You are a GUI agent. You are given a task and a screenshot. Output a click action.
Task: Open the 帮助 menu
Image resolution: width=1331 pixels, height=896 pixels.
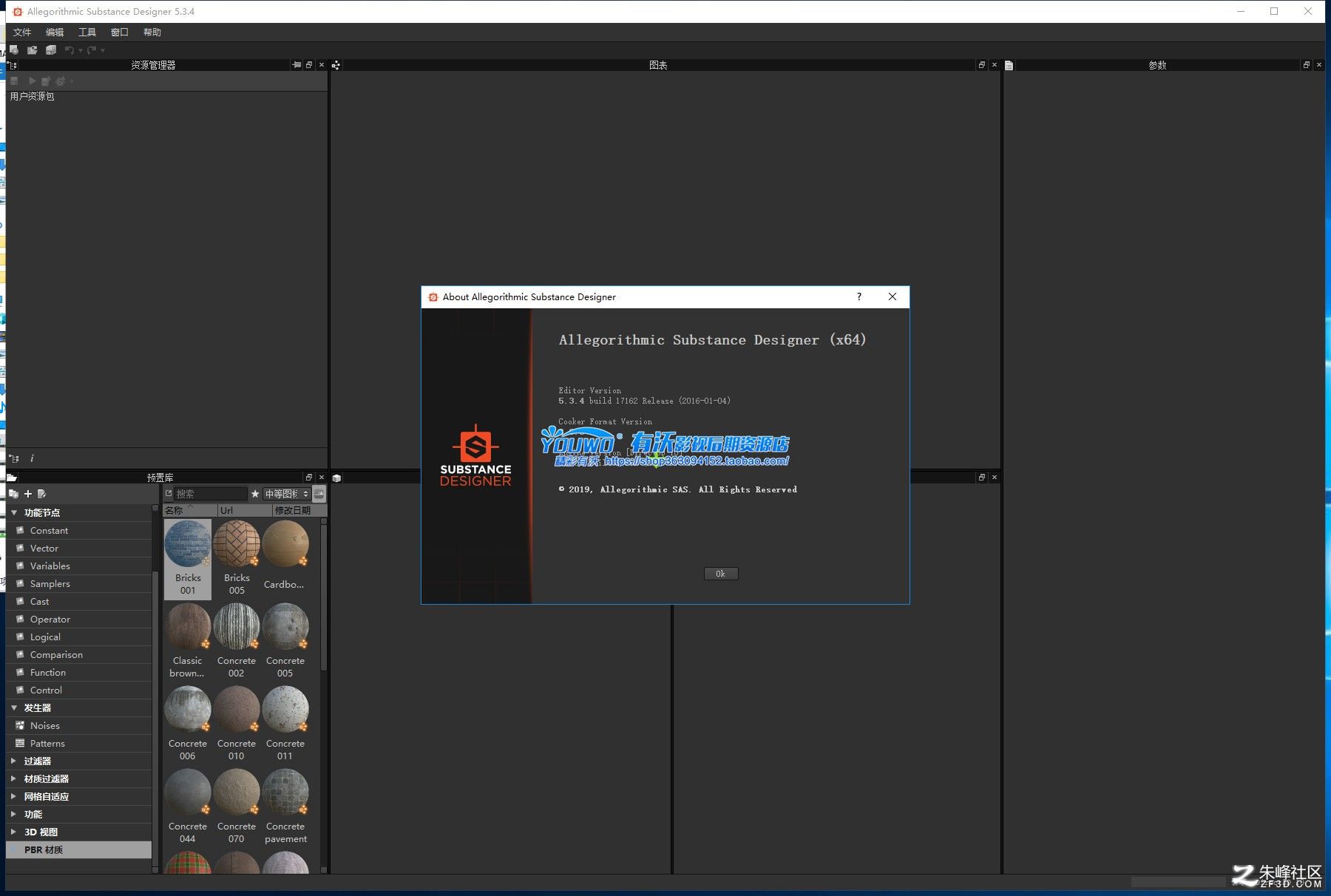tap(152, 32)
